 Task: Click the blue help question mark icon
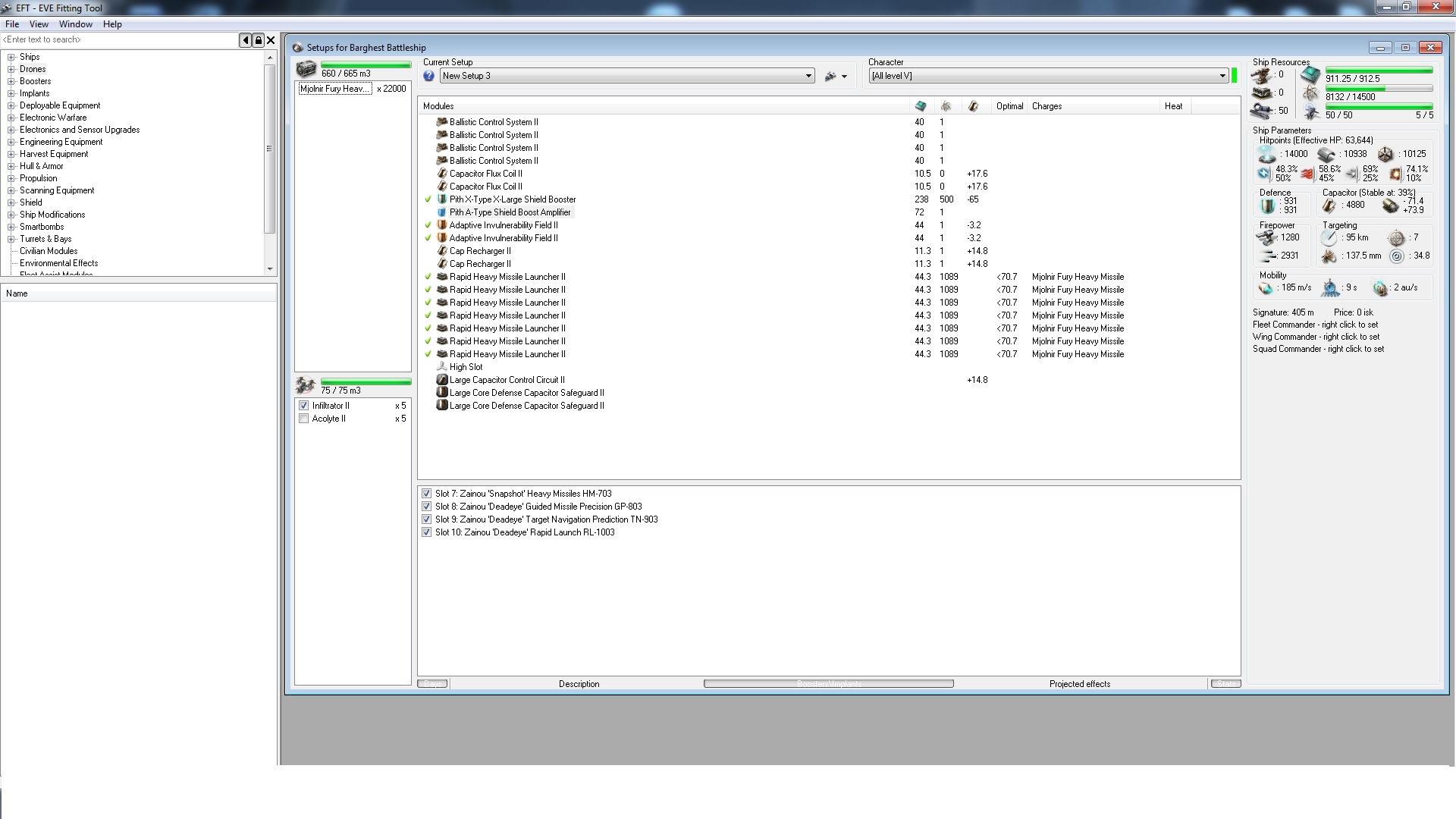428,76
